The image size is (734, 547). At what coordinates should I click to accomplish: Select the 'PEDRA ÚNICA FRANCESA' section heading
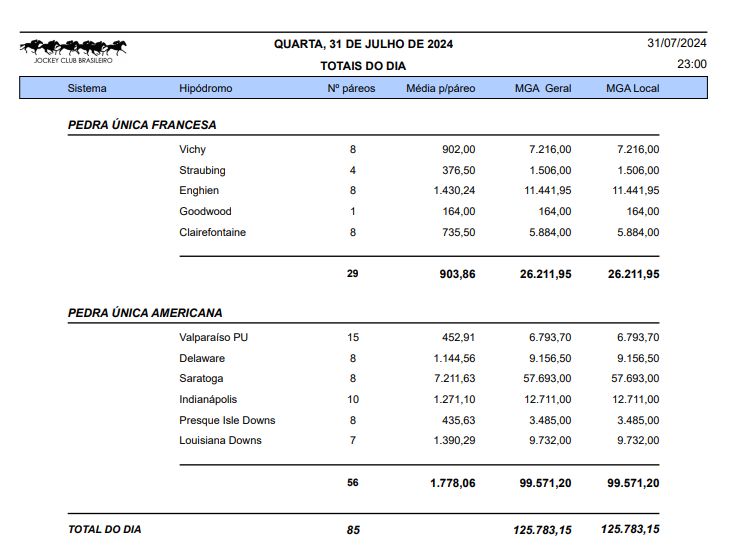click(x=142, y=125)
